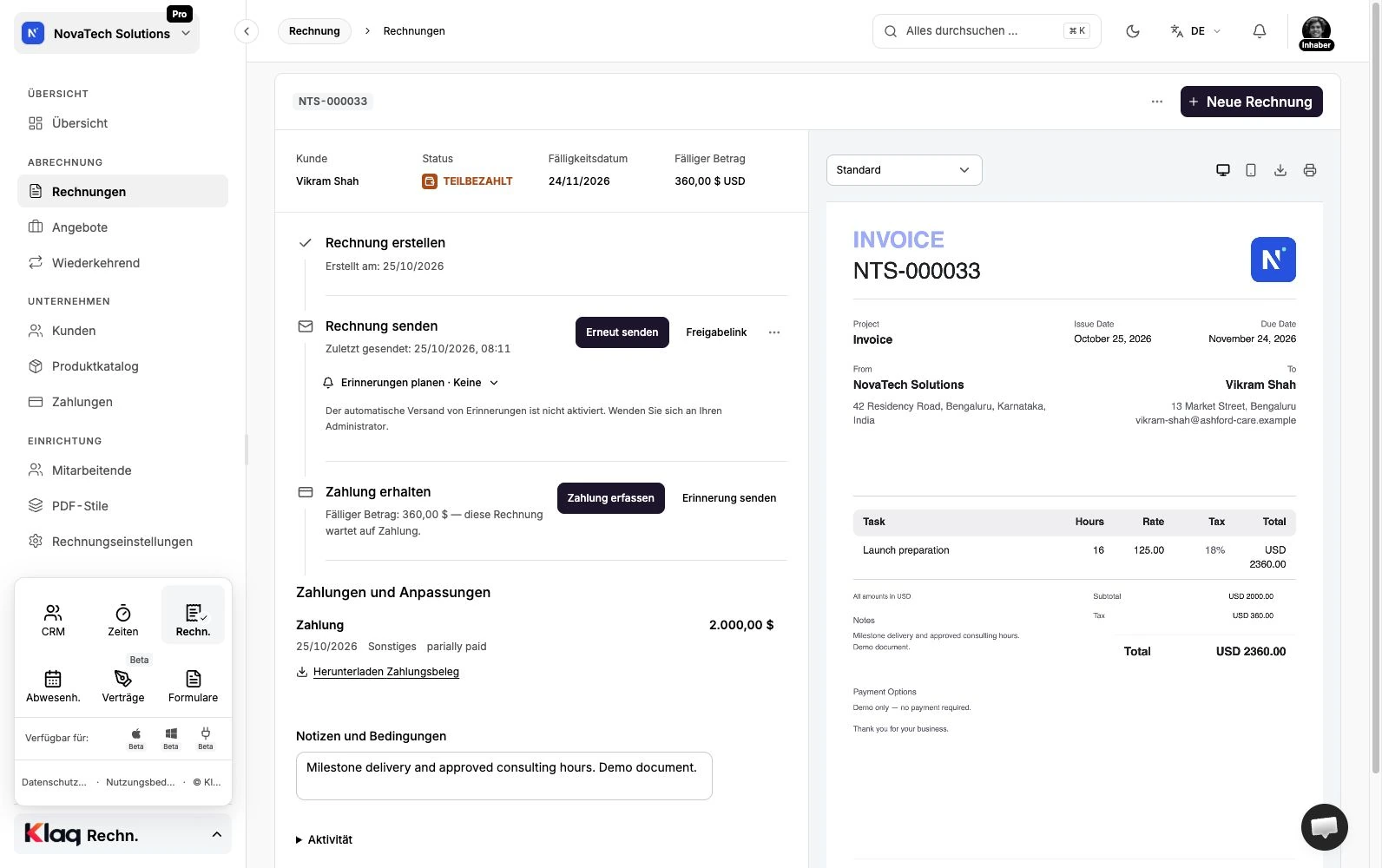
Task: Expand the Aktivität section
Action: pyautogui.click(x=325, y=839)
